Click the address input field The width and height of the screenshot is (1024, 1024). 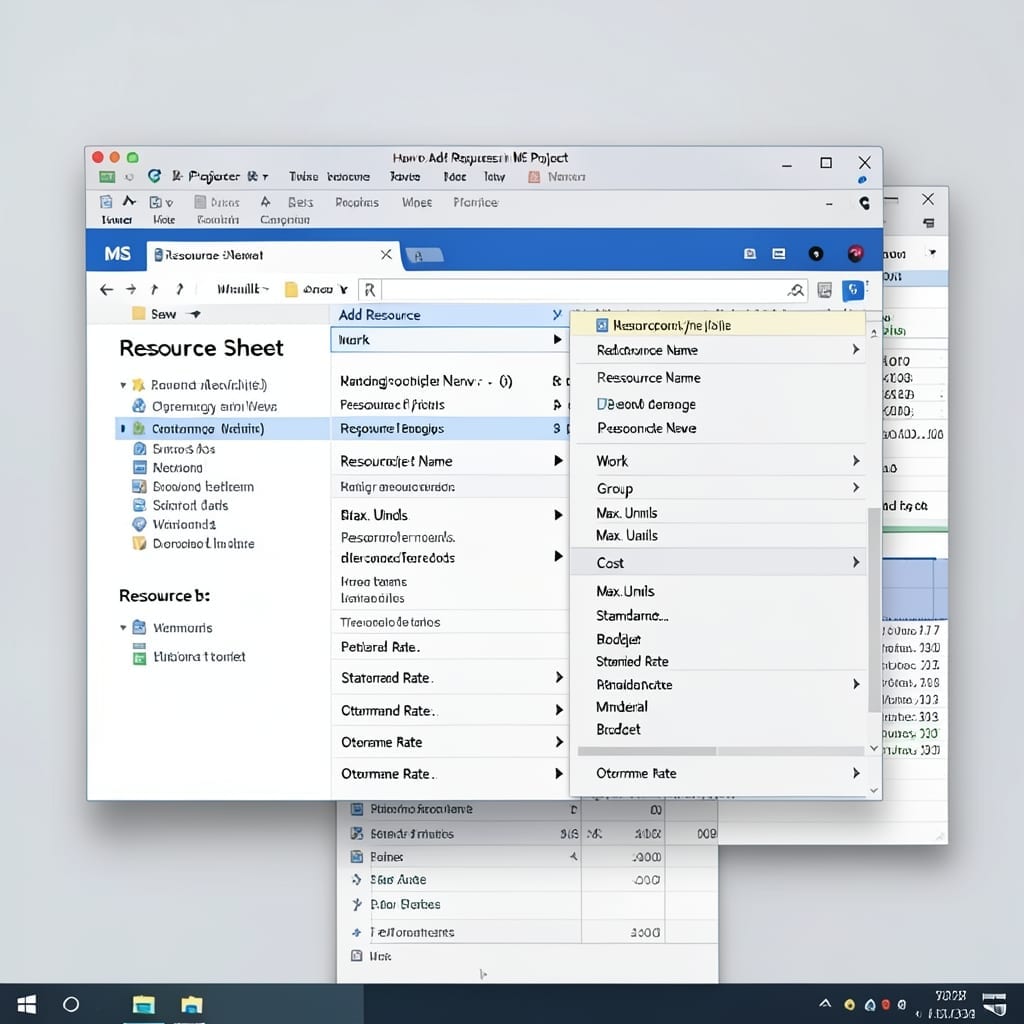(x=583, y=290)
